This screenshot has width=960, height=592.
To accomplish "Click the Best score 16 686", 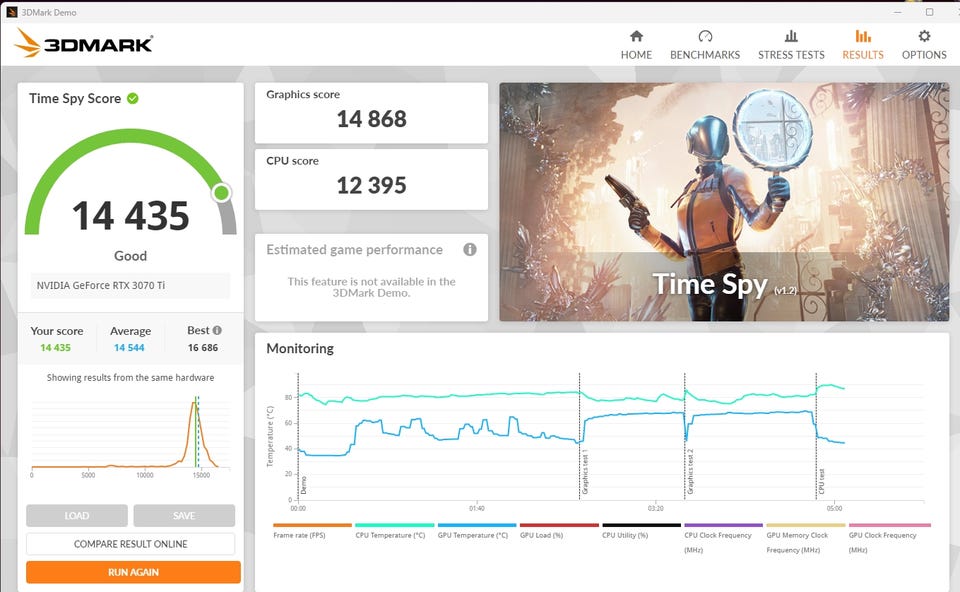I will coord(203,348).
